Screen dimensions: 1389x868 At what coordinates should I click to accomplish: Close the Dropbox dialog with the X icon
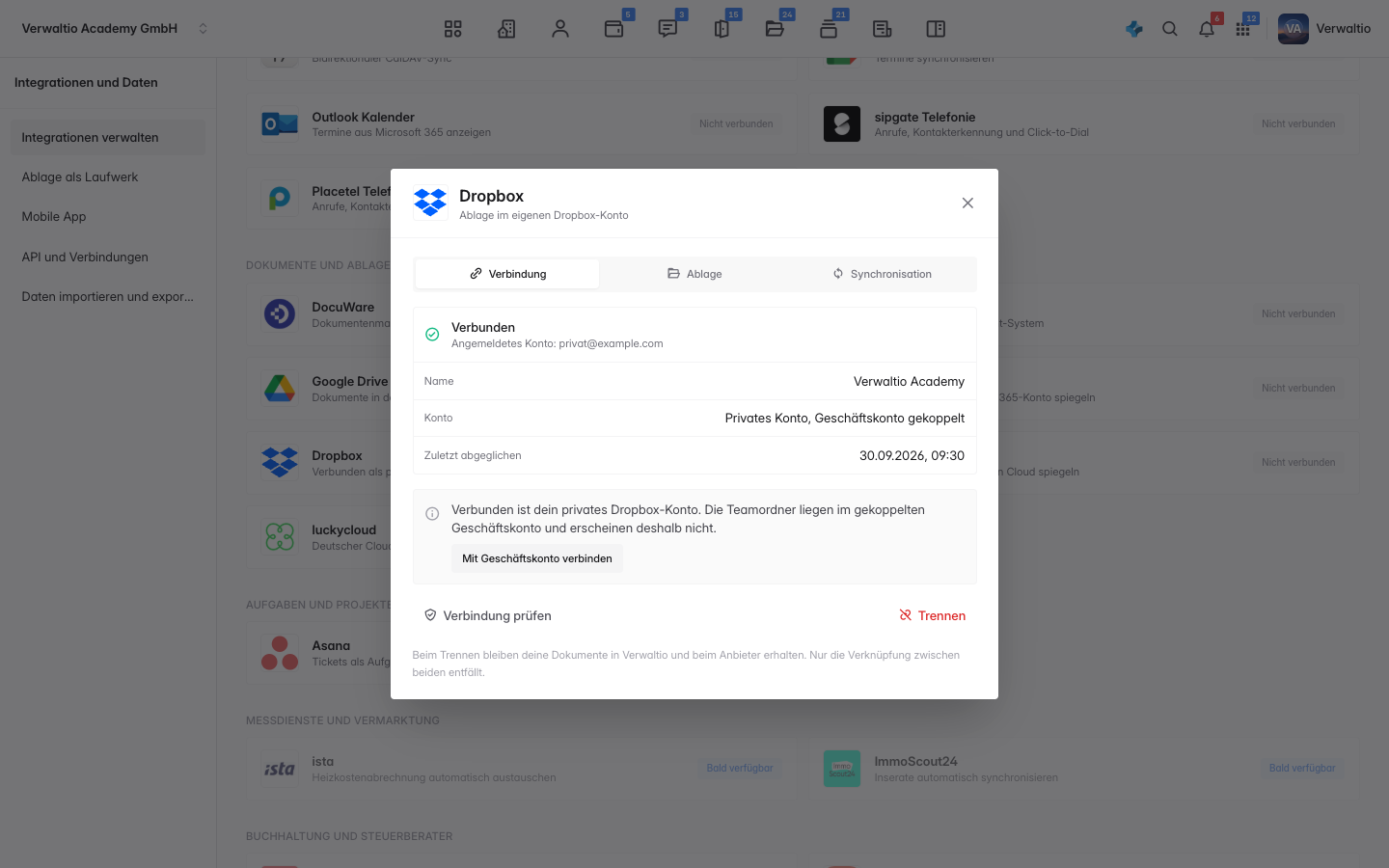pyautogui.click(x=967, y=203)
